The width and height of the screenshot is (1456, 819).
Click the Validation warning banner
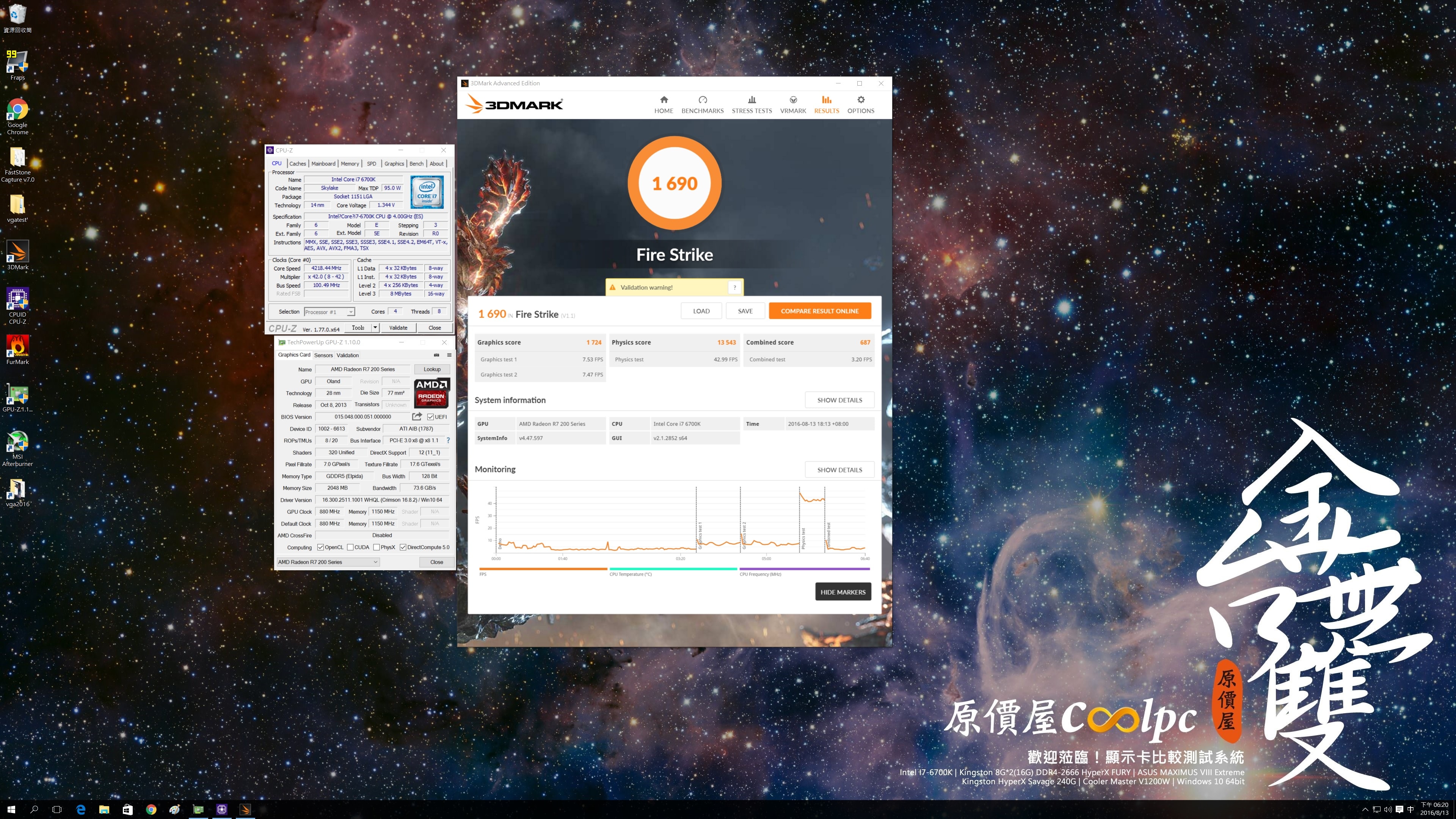[x=674, y=287]
